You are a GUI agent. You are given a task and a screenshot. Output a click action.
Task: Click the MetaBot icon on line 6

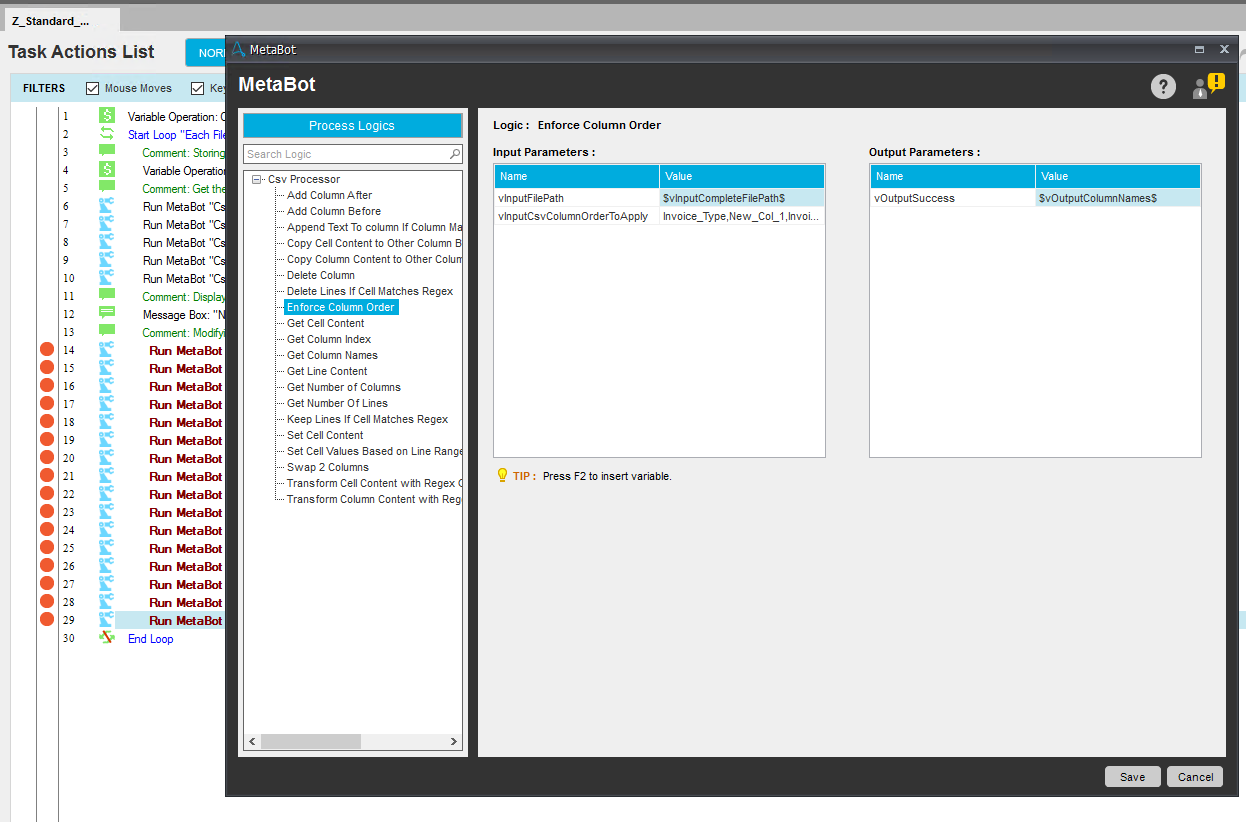pos(107,206)
